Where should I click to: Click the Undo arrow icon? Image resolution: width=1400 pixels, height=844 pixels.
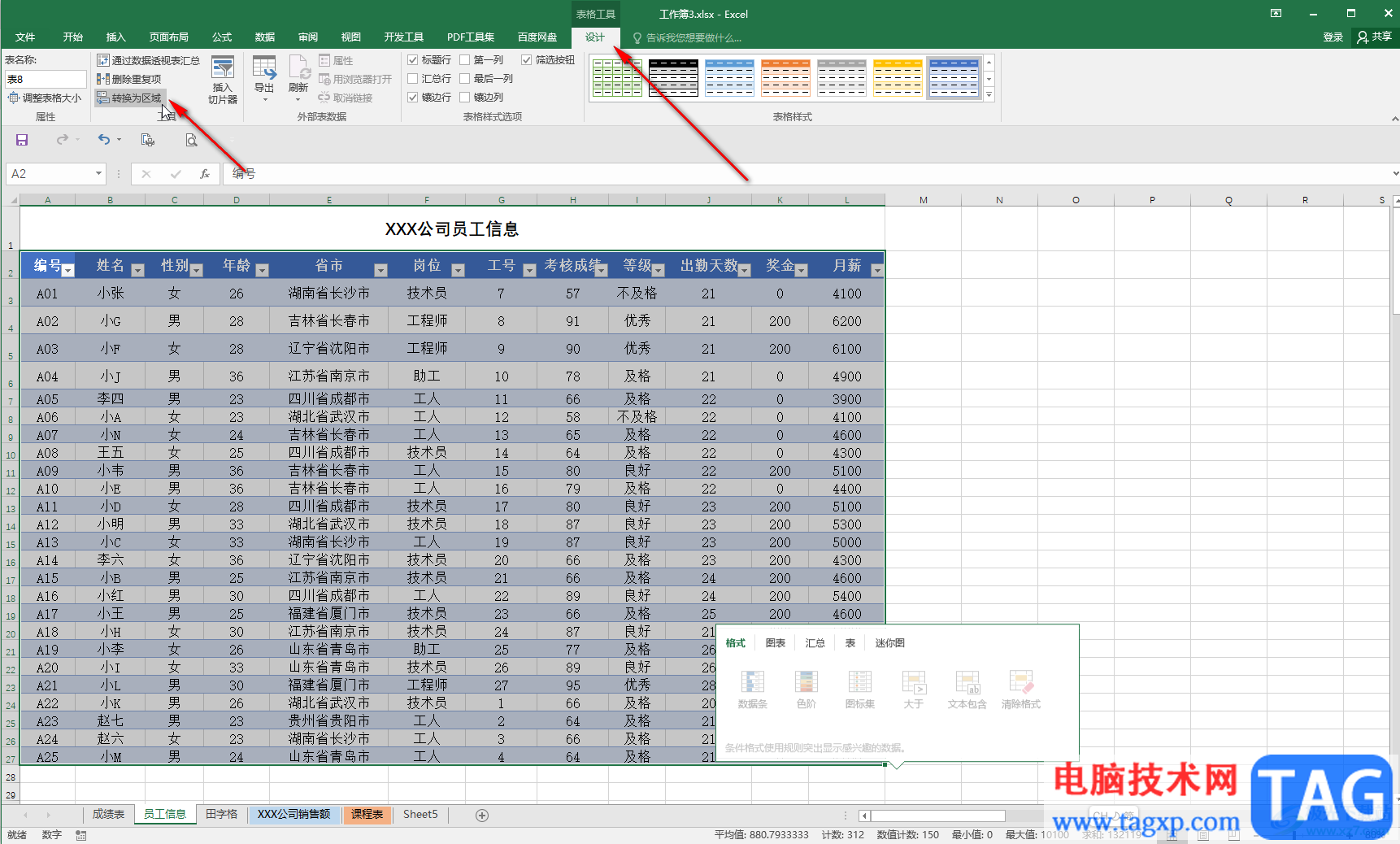coord(104,140)
